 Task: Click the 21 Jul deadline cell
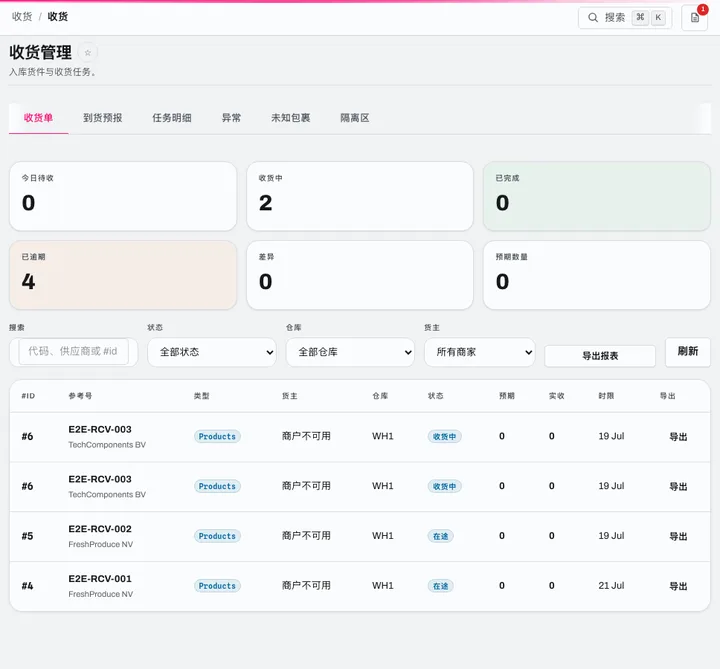[x=611, y=586]
